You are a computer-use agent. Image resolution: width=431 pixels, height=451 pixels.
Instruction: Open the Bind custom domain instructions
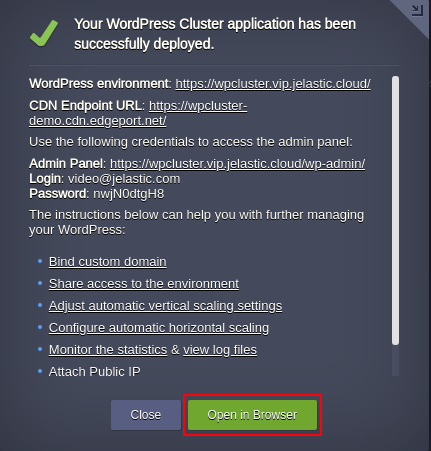click(x=108, y=262)
